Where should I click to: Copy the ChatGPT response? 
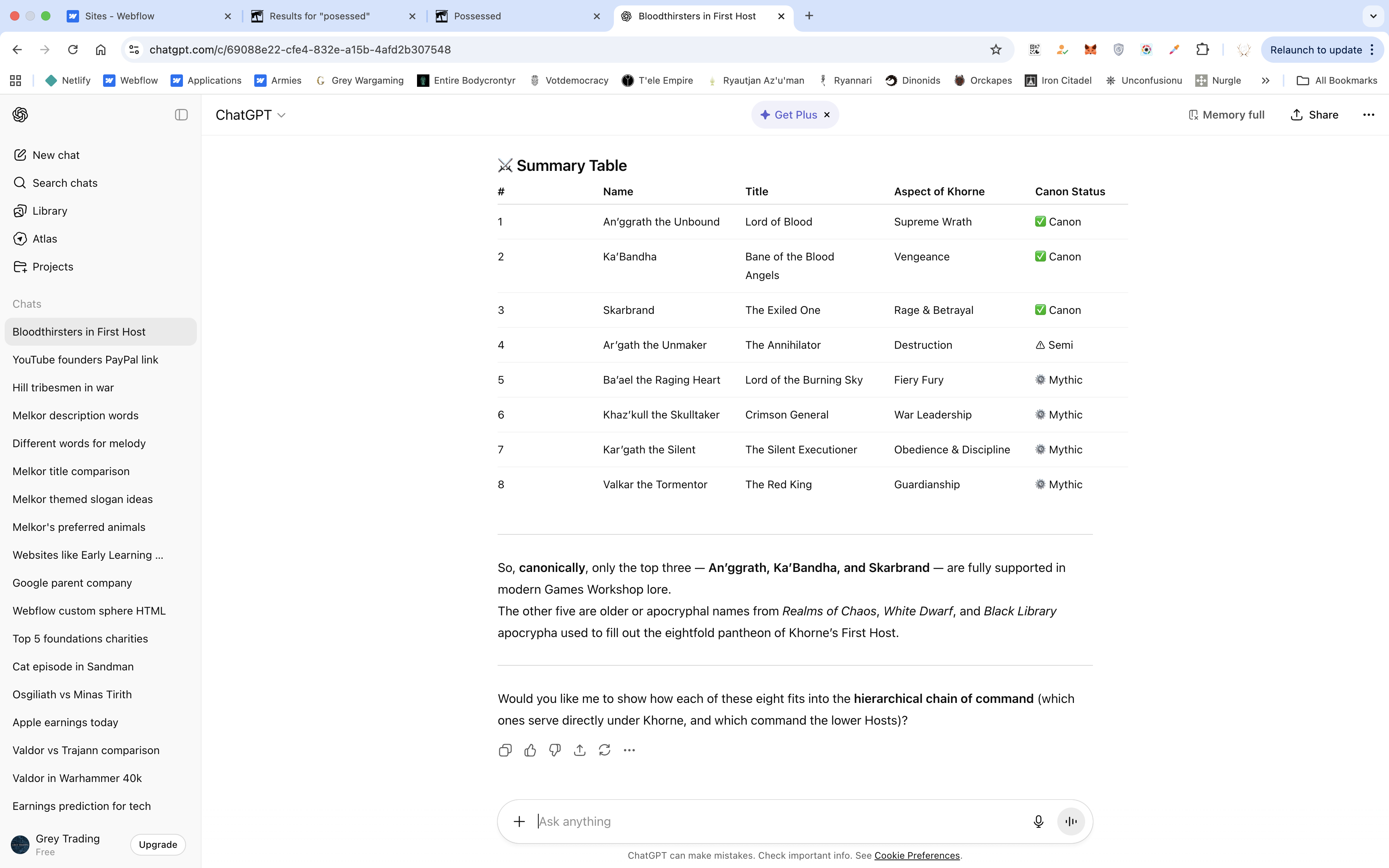point(505,750)
